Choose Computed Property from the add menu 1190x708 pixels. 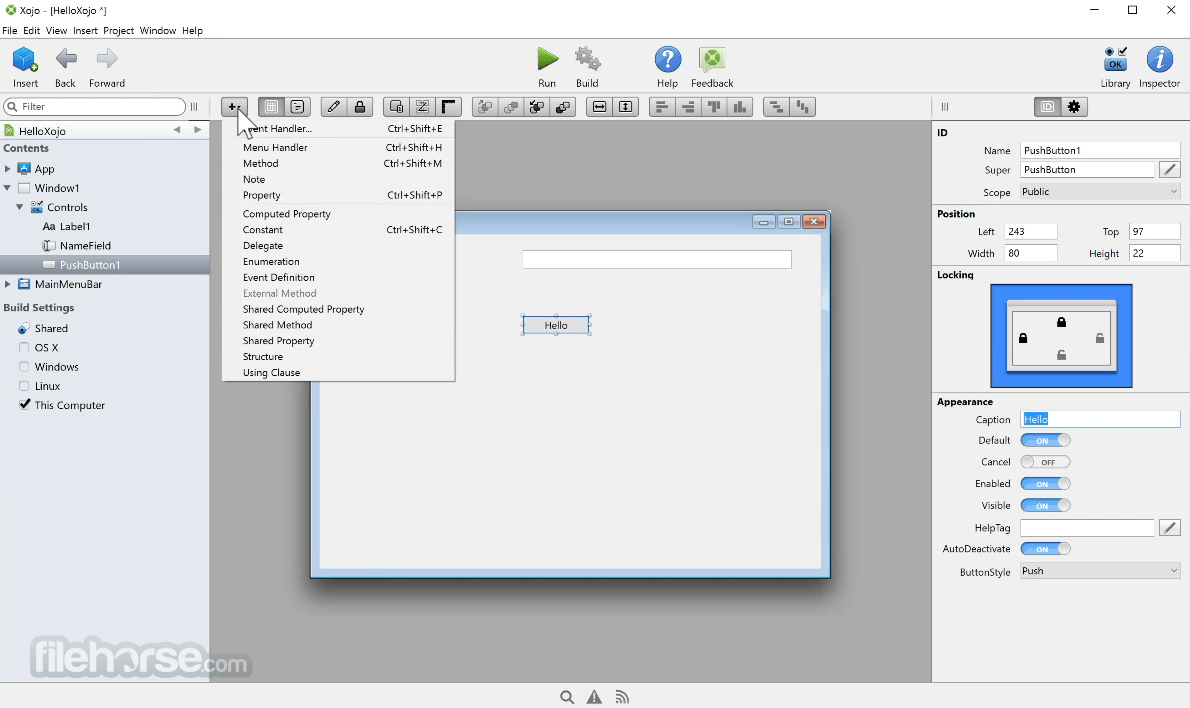(338, 214)
